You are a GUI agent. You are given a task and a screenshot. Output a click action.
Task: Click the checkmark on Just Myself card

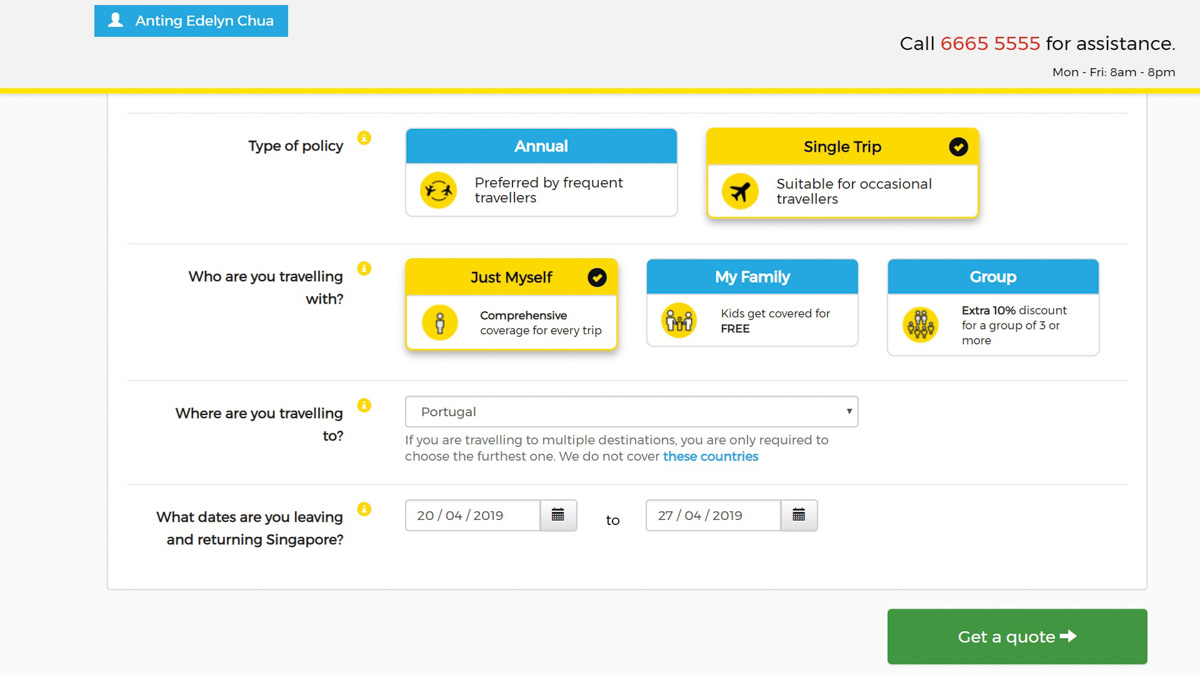point(597,278)
